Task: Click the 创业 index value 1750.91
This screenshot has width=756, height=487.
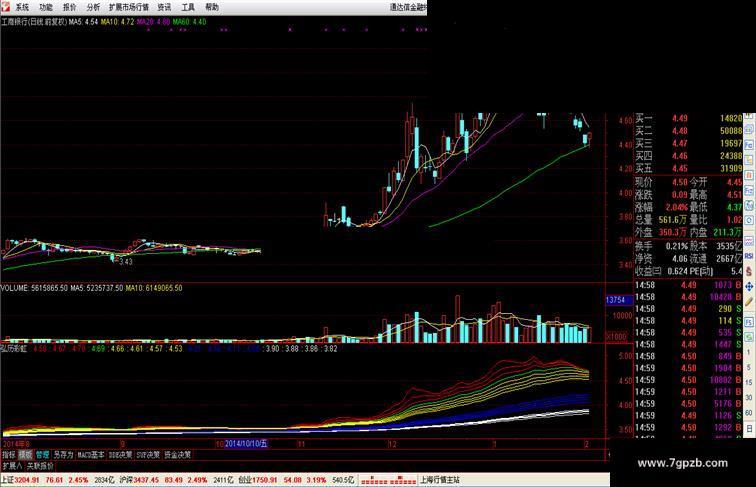Action: [x=264, y=480]
